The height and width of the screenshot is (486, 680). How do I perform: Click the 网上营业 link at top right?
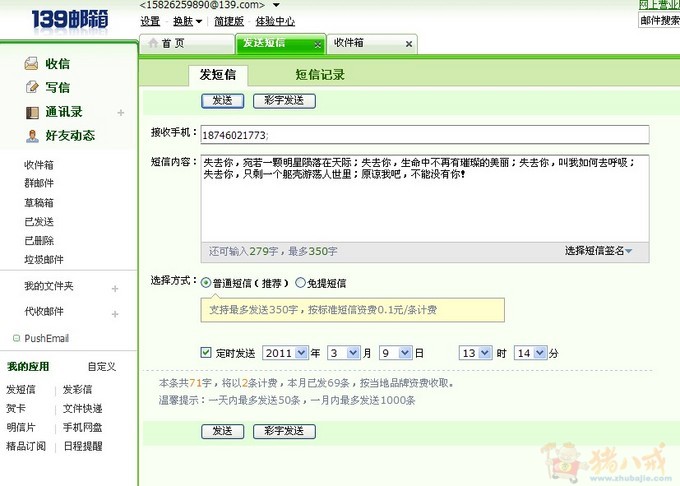tap(659, 4)
